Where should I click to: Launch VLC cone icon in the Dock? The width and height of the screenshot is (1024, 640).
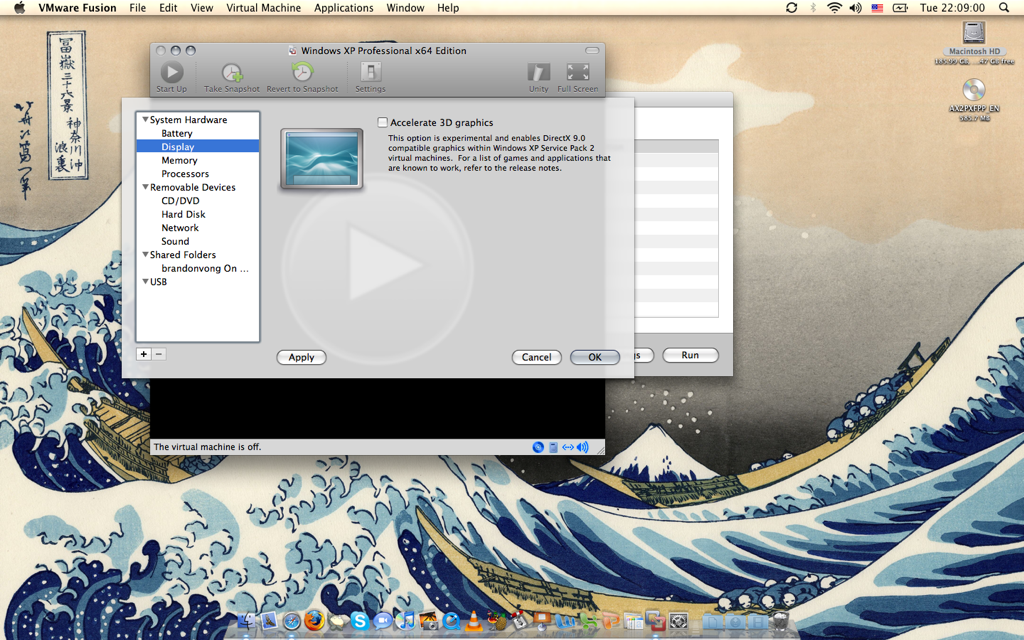[474, 620]
